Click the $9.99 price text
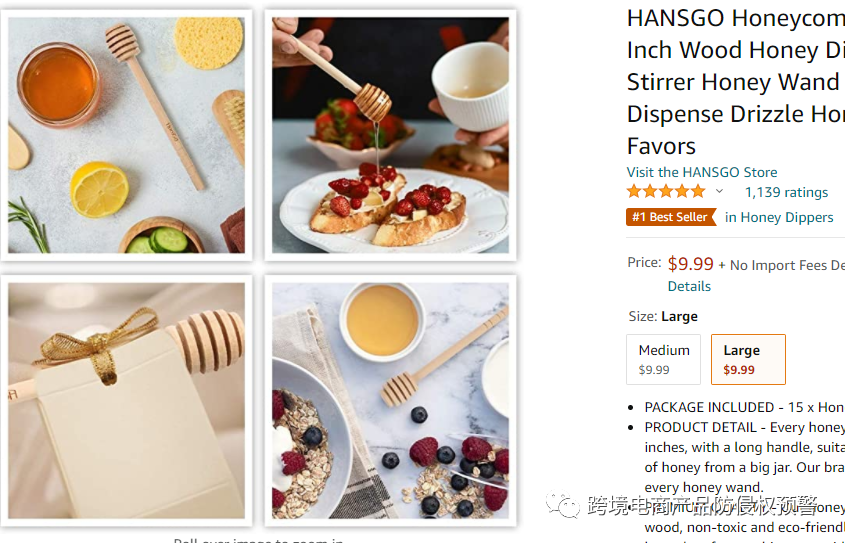Image resolution: width=845 pixels, height=543 pixels. [690, 264]
